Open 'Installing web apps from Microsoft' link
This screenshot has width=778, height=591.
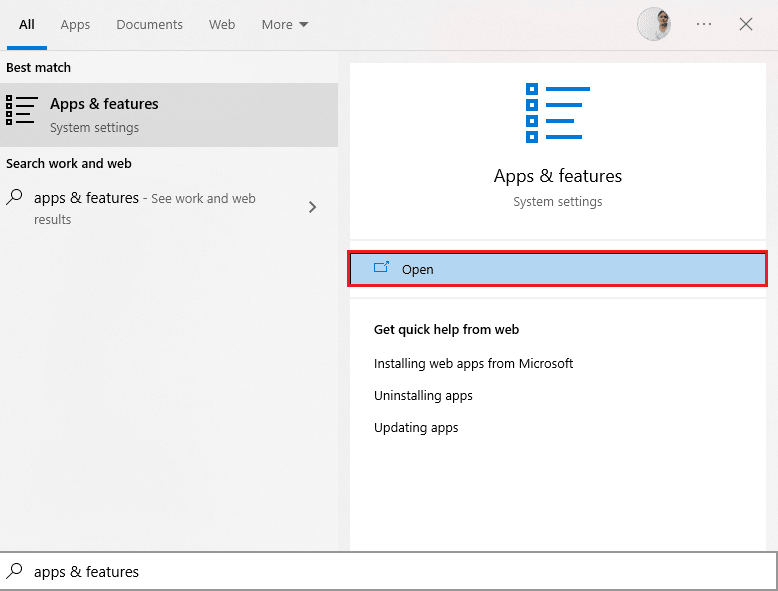pyautogui.click(x=473, y=363)
